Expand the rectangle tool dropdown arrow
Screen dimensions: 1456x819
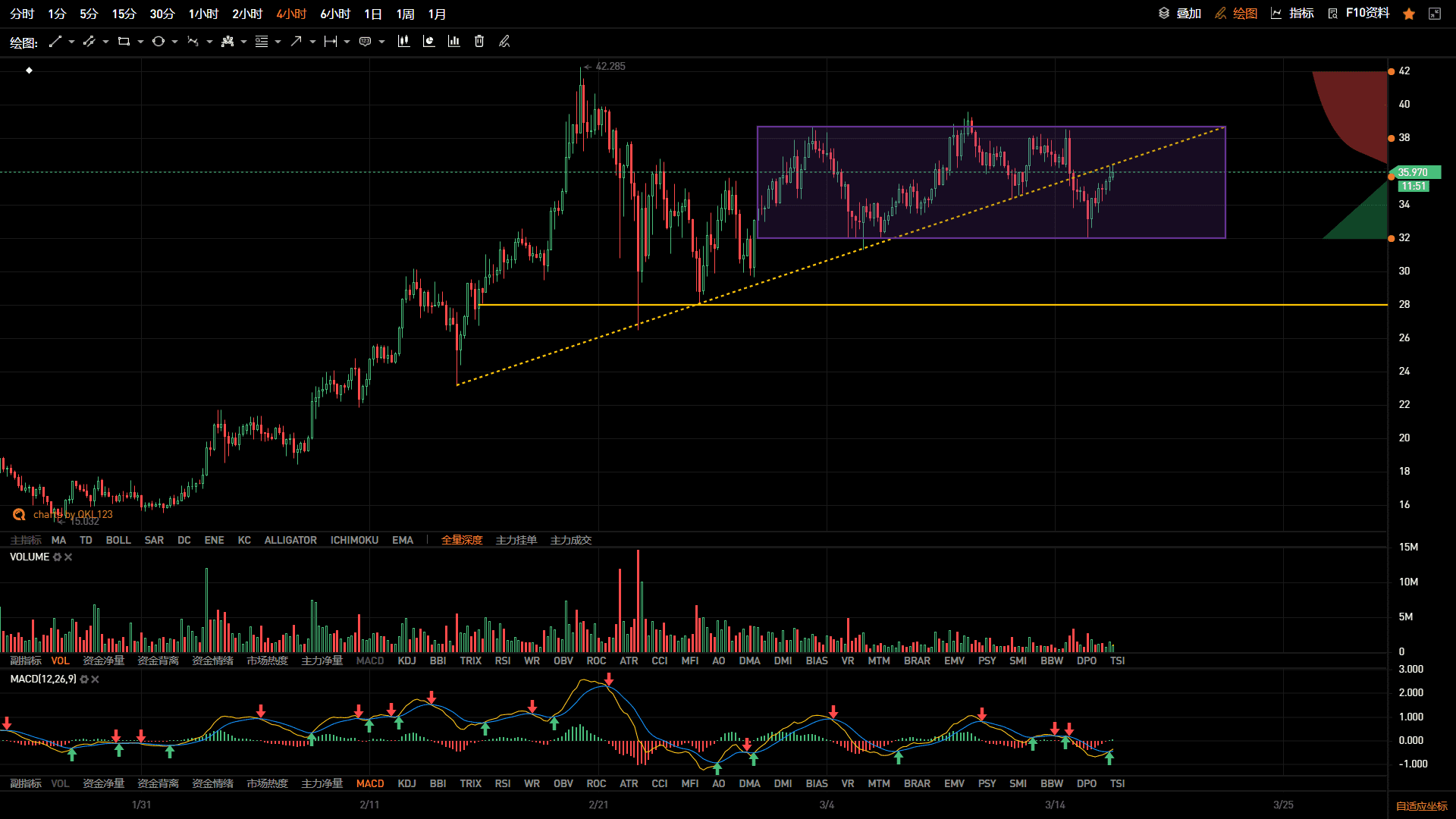pyautogui.click(x=140, y=42)
